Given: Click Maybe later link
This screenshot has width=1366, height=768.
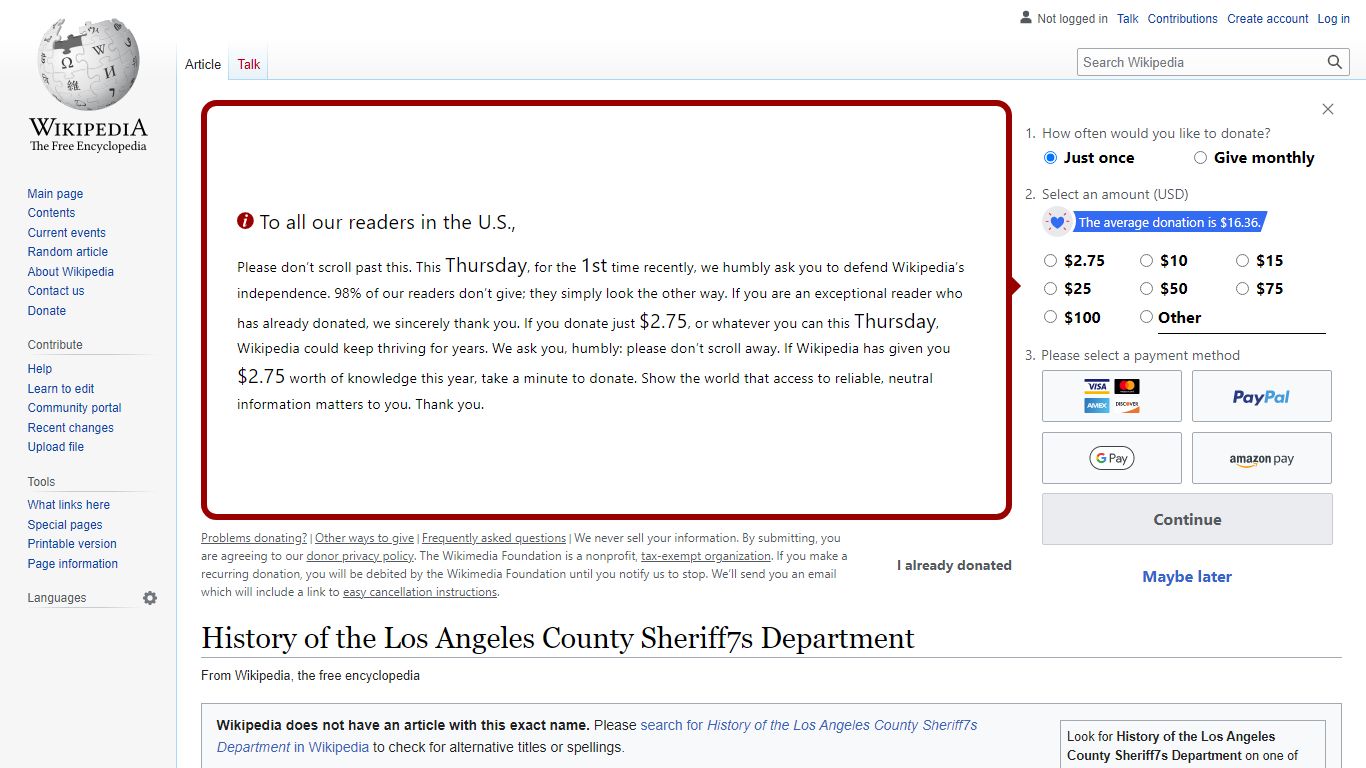Looking at the screenshot, I should tap(1187, 576).
